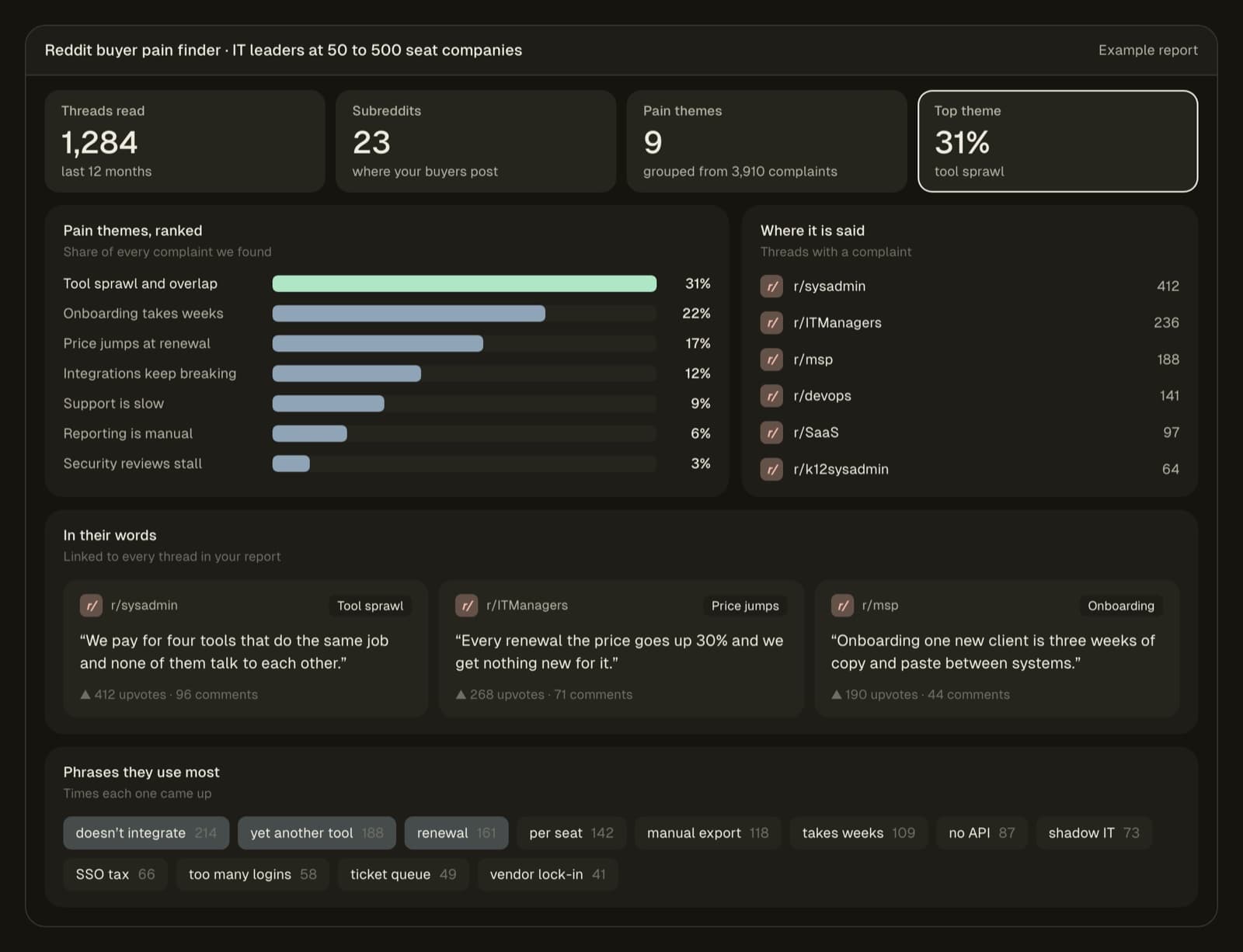
Task: Click the r/ITManagers icon in Where it is said
Action: point(771,322)
